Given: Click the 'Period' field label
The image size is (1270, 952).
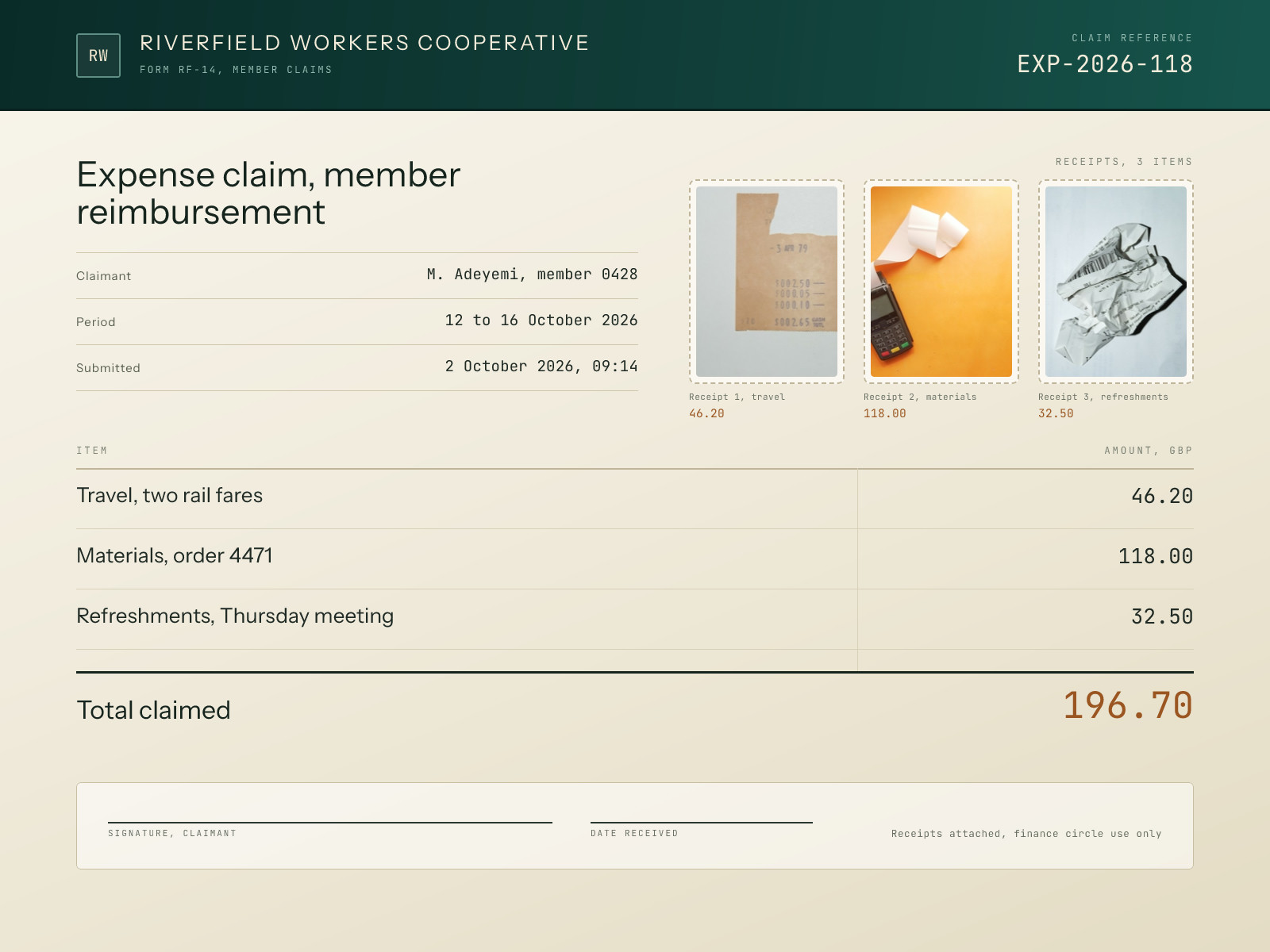Looking at the screenshot, I should coord(96,322).
